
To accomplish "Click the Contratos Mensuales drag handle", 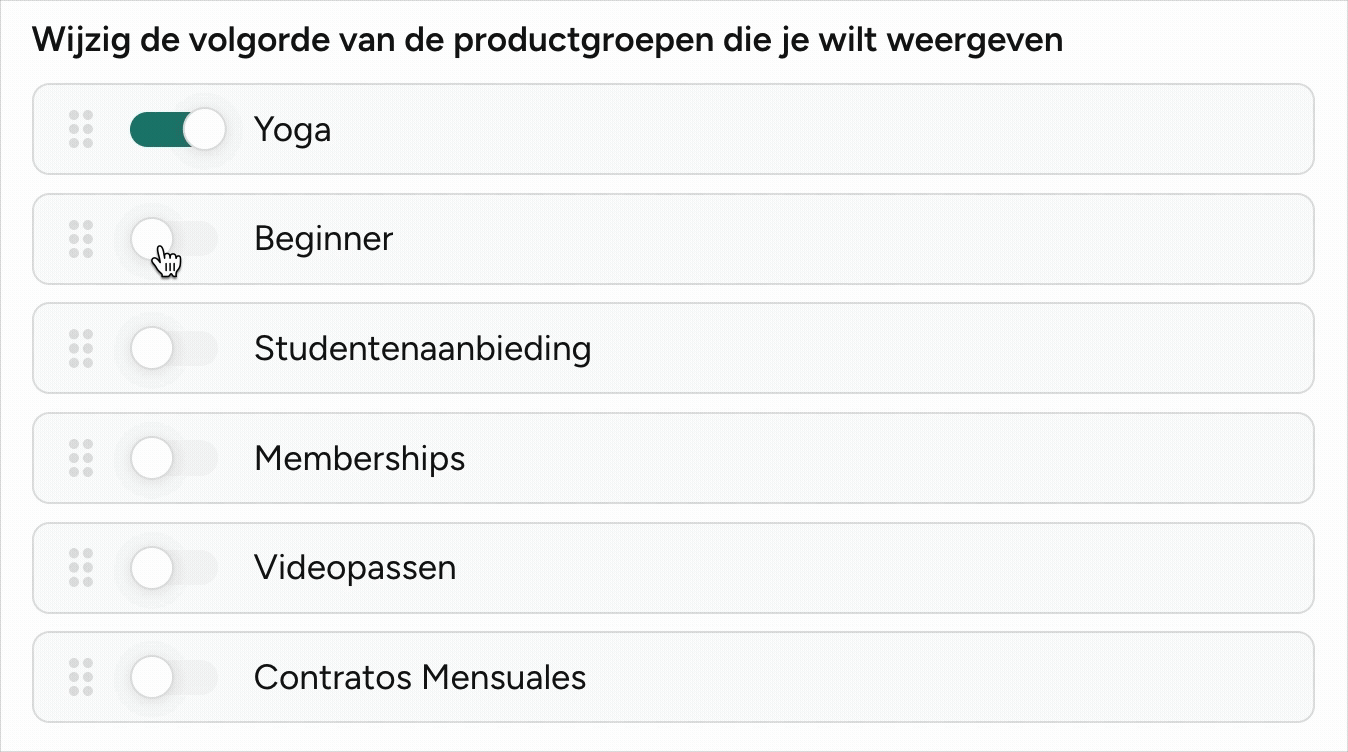I will (81, 677).
